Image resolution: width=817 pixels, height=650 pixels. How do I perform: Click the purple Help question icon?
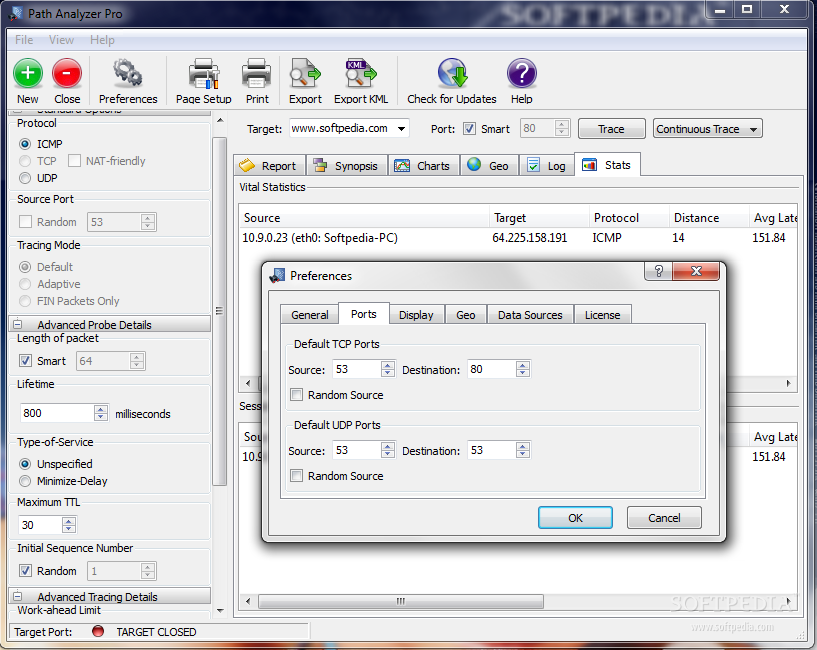[522, 73]
